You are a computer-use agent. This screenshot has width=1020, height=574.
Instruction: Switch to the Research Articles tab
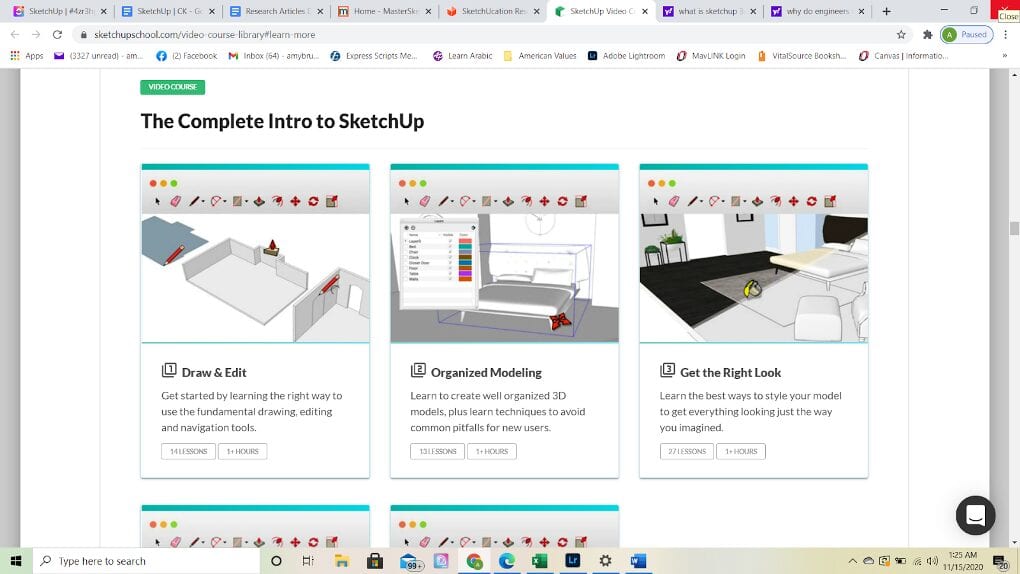pyautogui.click(x=276, y=11)
